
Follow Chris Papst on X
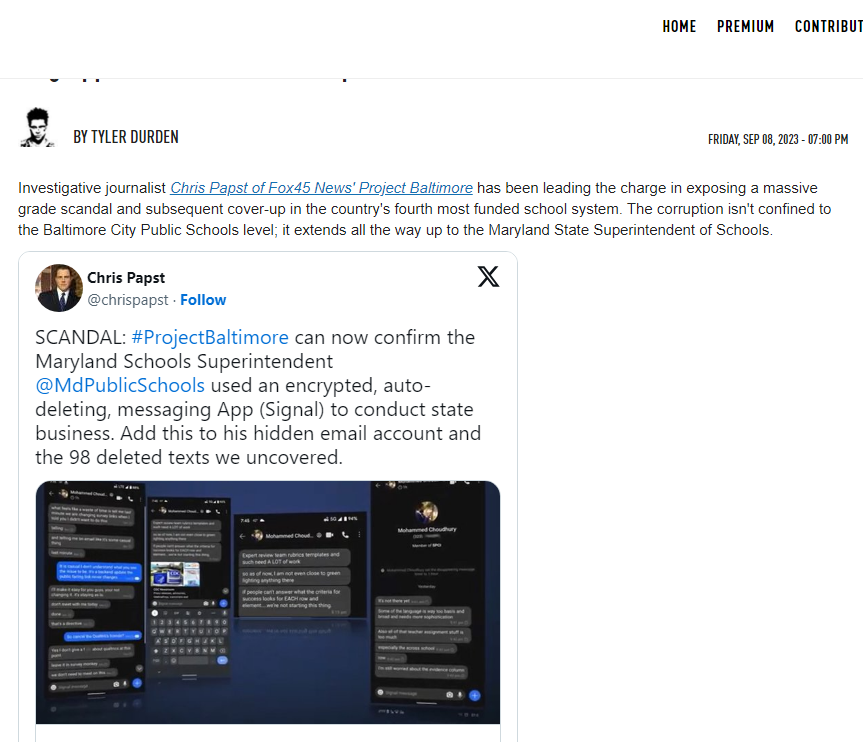(x=203, y=300)
